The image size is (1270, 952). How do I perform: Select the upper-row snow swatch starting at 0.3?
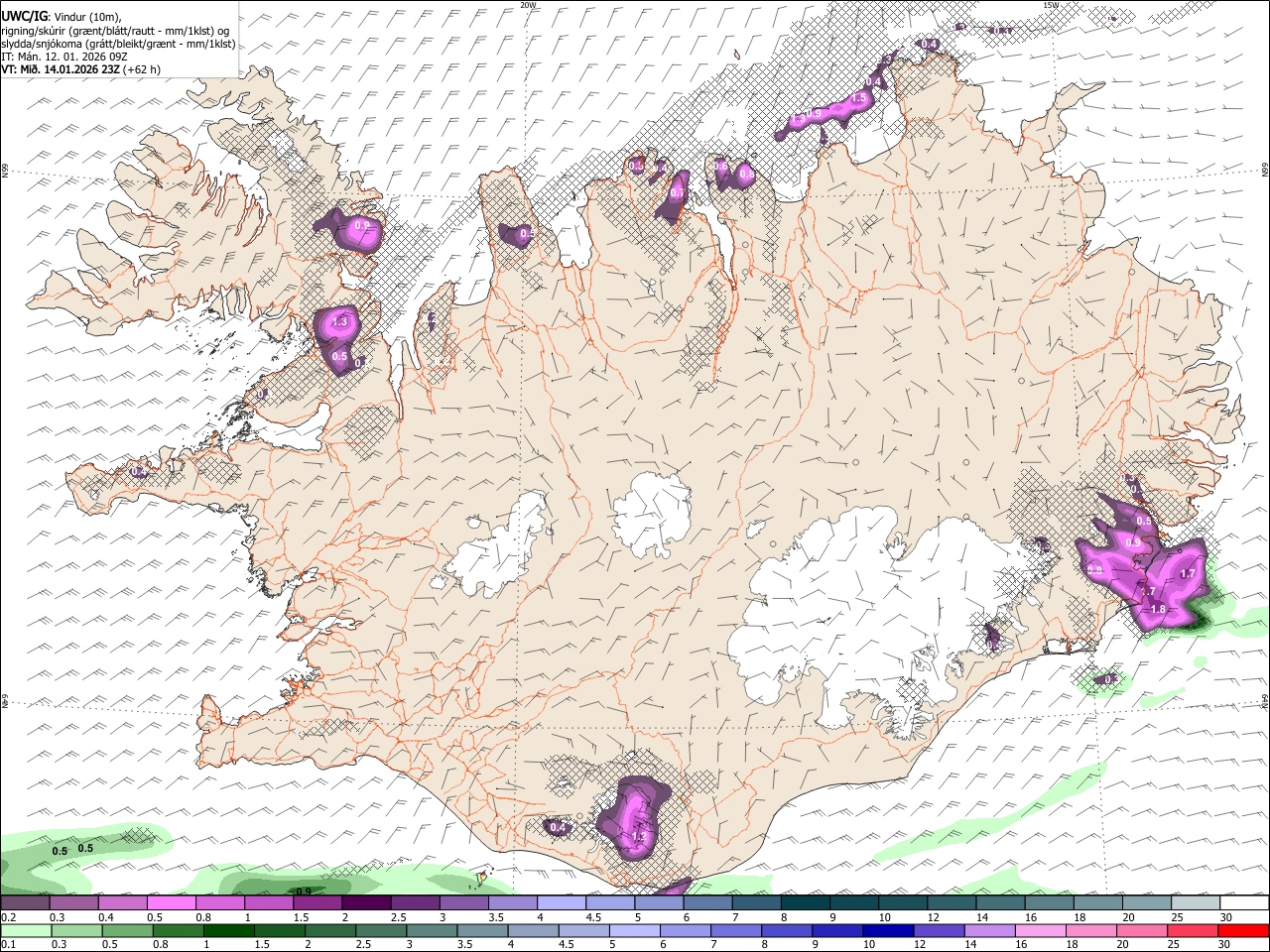pos(73,902)
